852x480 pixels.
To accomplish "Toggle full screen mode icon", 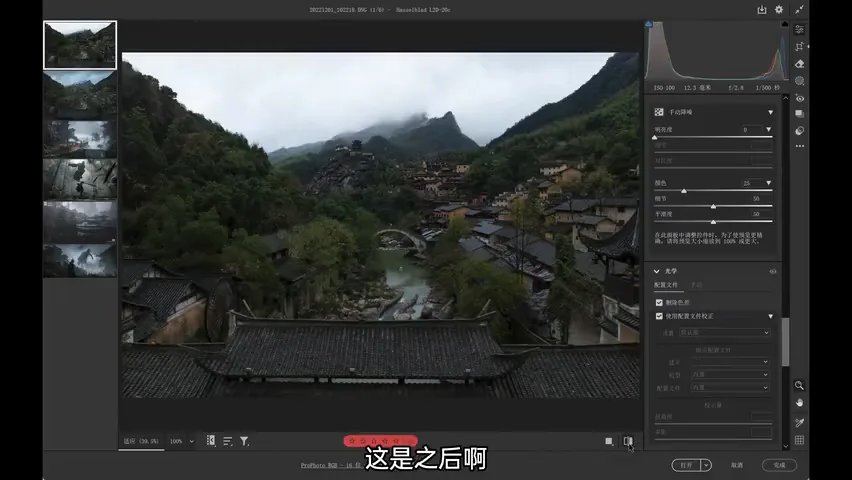I will tap(799, 10).
